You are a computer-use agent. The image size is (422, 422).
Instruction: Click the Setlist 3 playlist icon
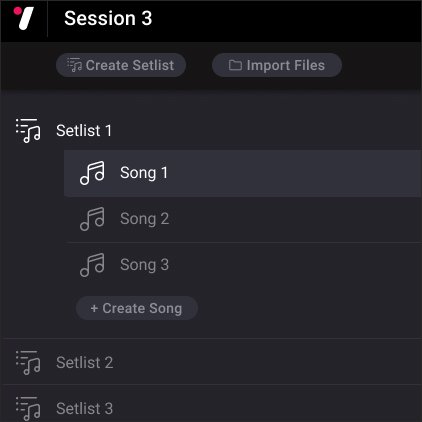coord(28,409)
